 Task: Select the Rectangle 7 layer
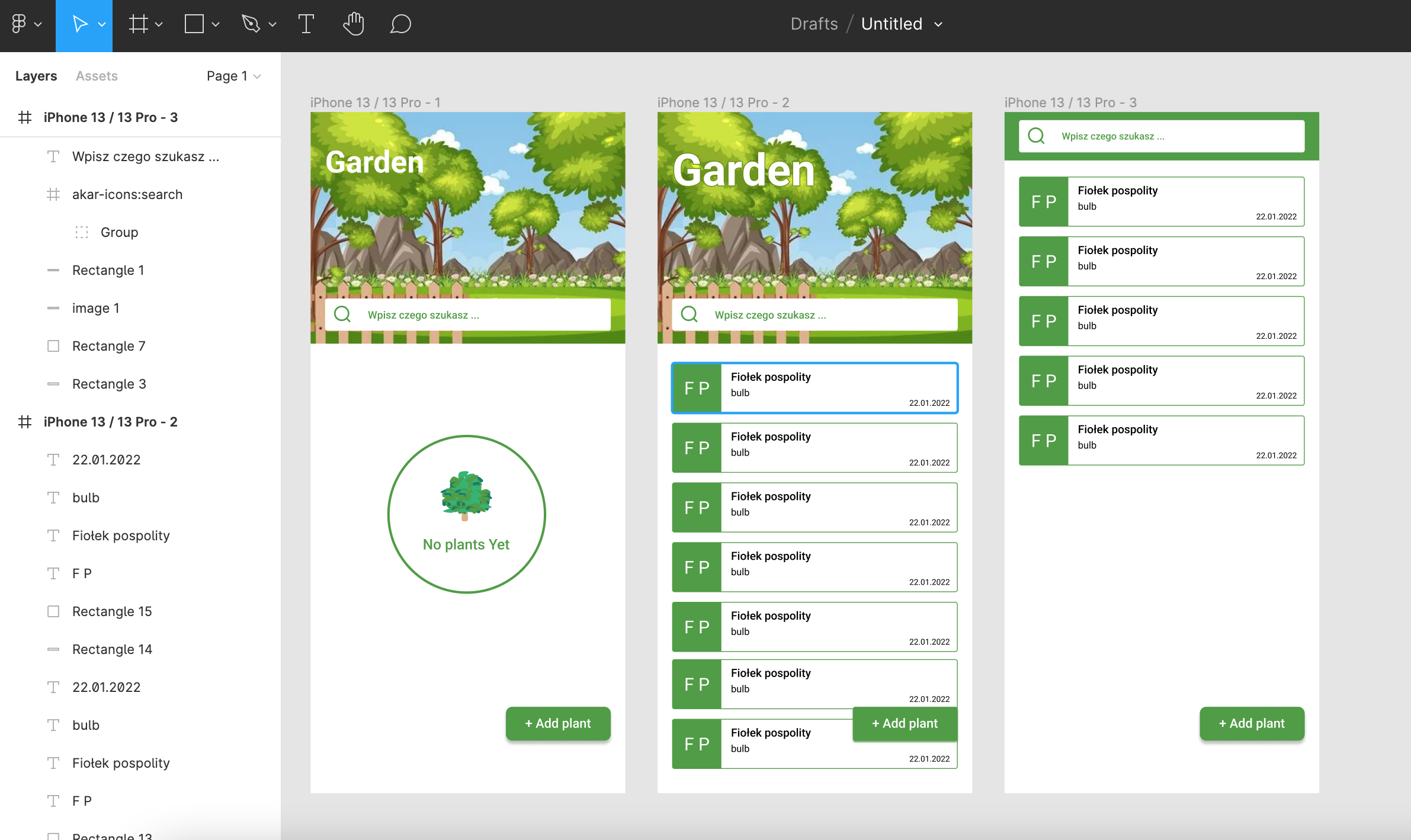(109, 346)
